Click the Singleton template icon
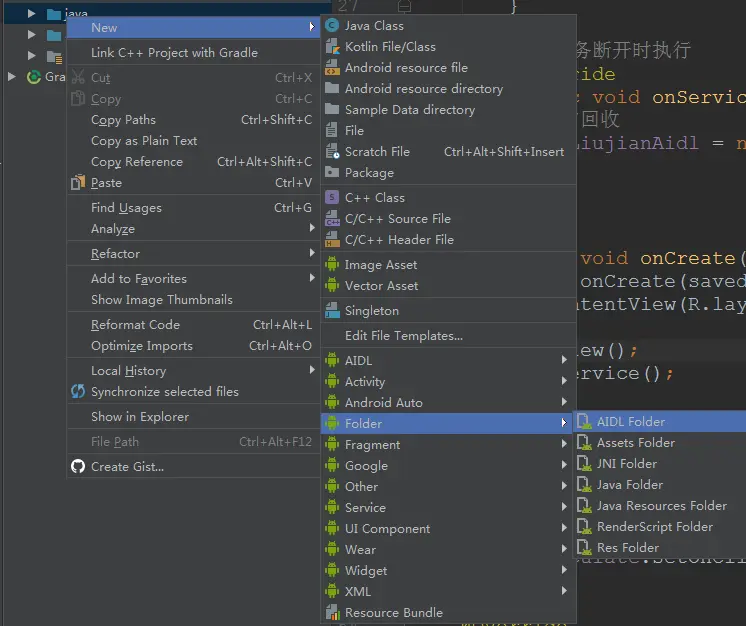 point(332,311)
